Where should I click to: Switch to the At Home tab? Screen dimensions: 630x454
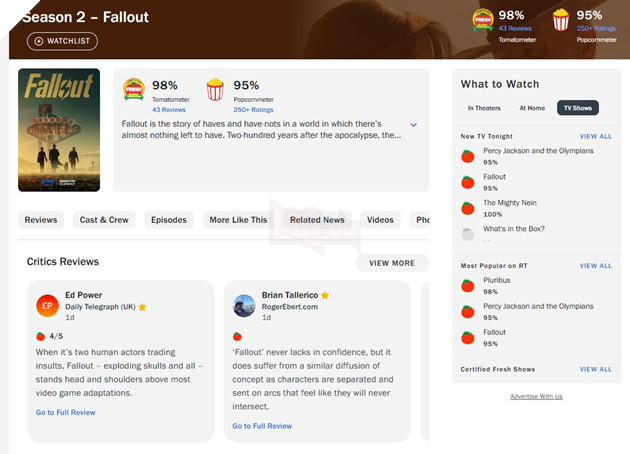pos(532,108)
